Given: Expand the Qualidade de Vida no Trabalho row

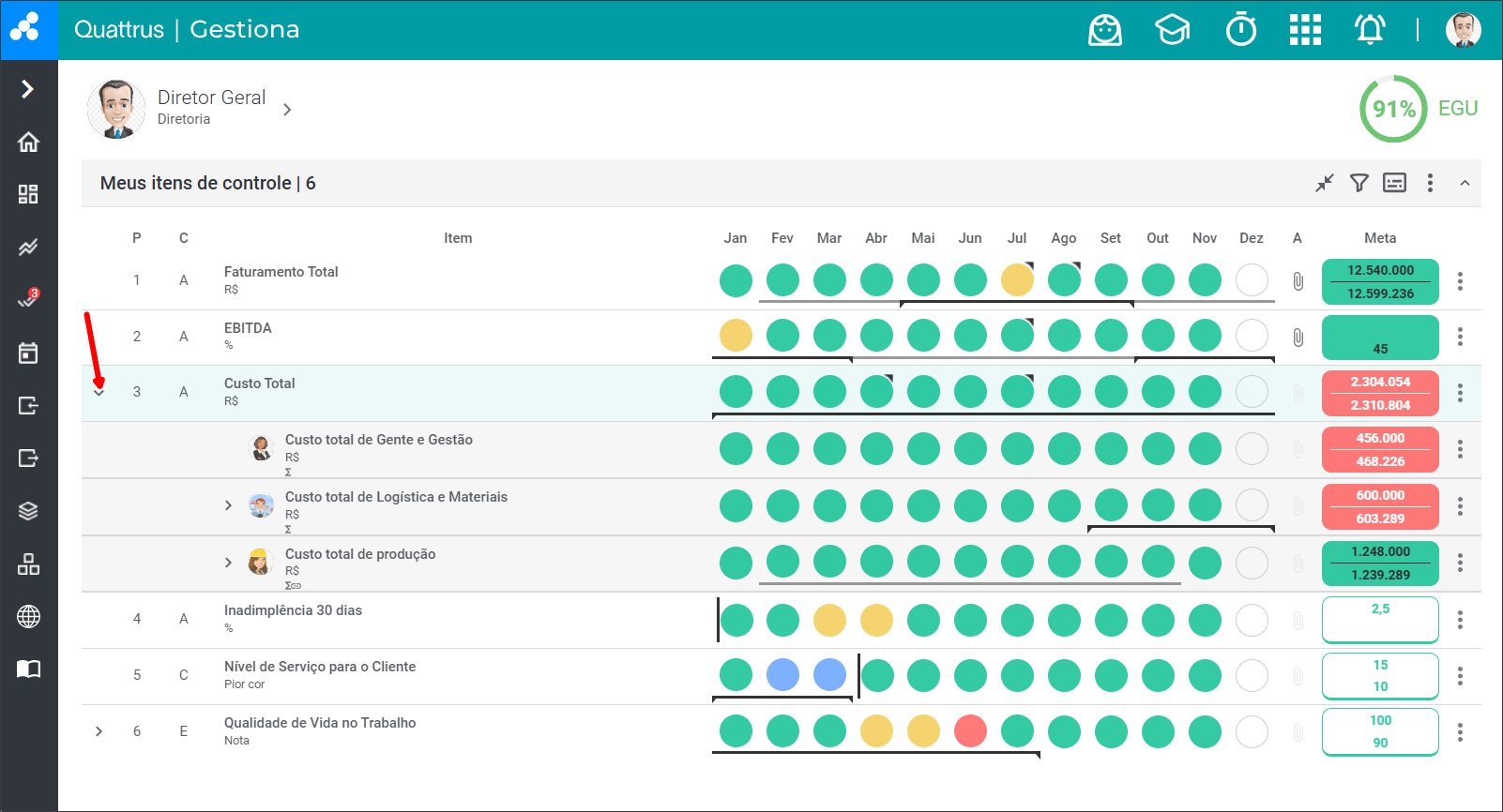Looking at the screenshot, I should coord(99,731).
